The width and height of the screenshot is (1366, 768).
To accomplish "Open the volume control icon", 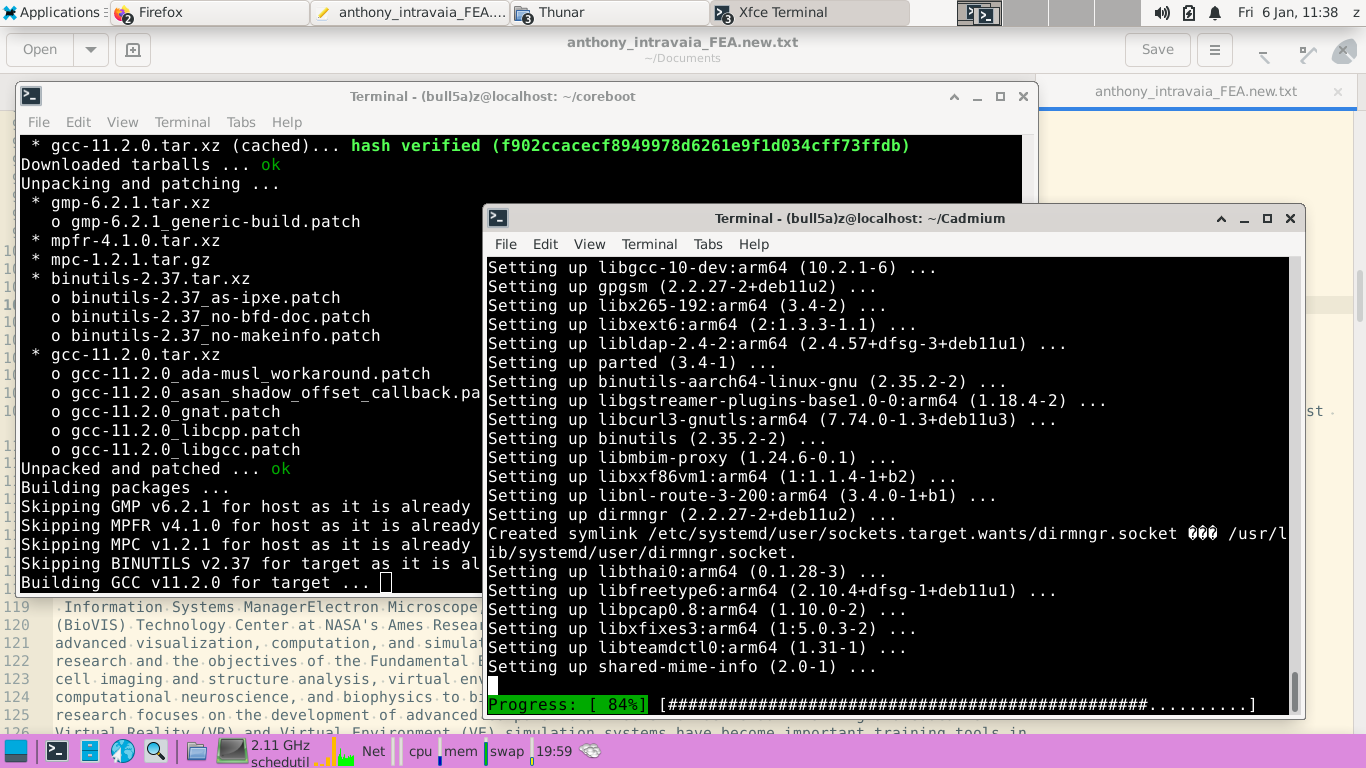I will 1162,13.
